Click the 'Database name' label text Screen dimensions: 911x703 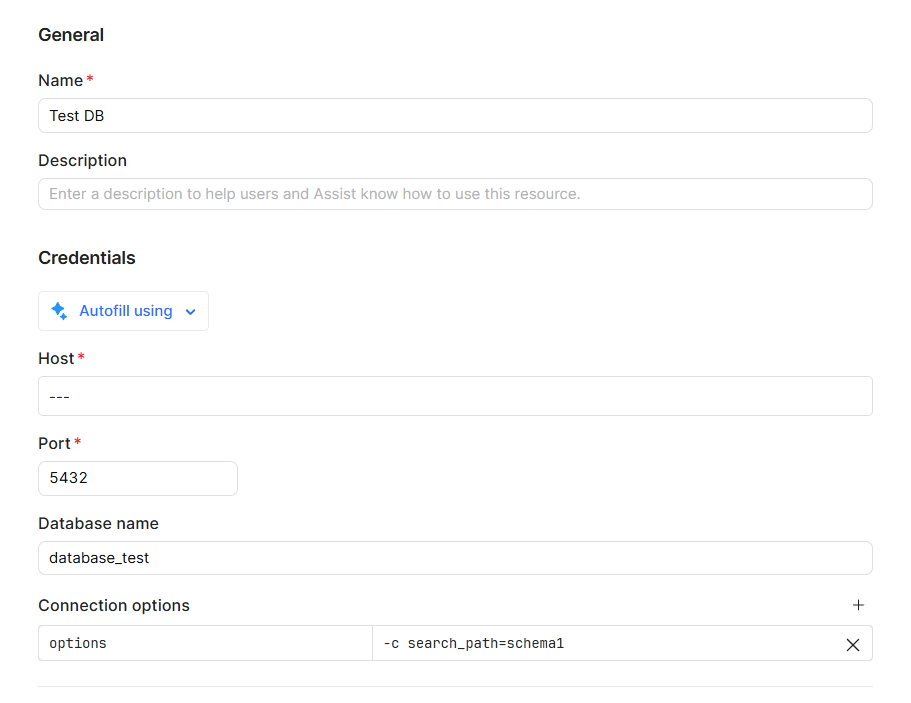click(98, 523)
